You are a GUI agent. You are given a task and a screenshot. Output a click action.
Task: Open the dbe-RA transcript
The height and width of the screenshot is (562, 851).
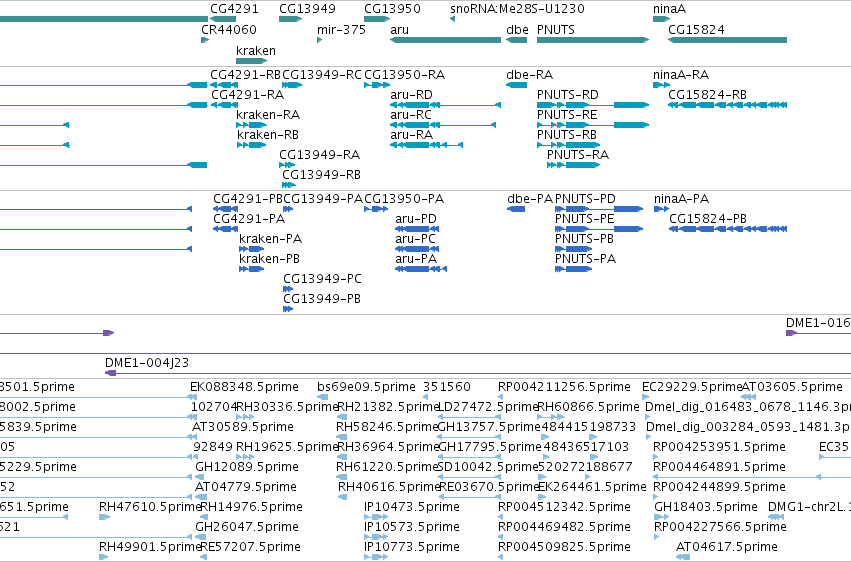517,85
